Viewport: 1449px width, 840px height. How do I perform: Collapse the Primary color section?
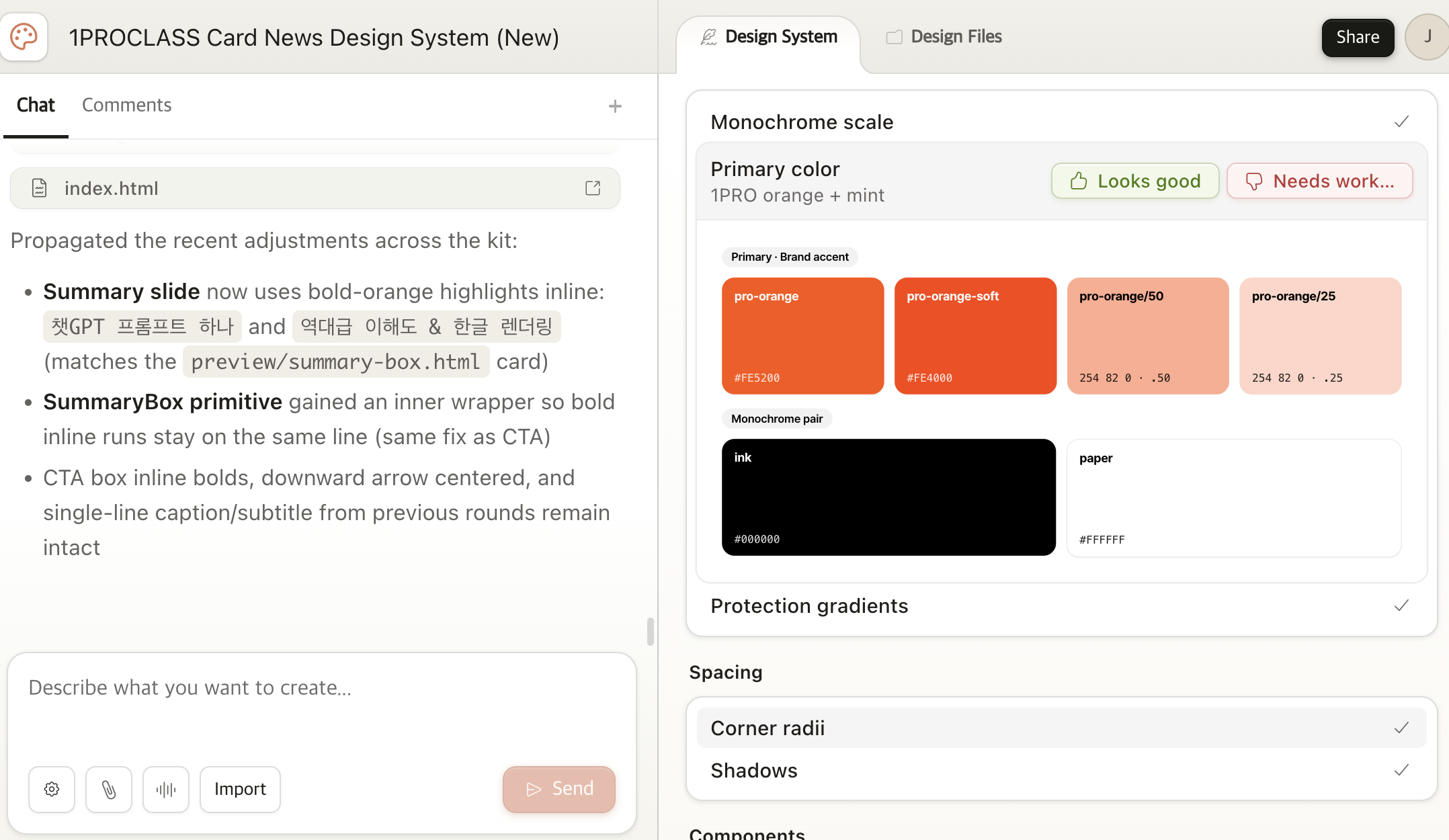(x=775, y=169)
